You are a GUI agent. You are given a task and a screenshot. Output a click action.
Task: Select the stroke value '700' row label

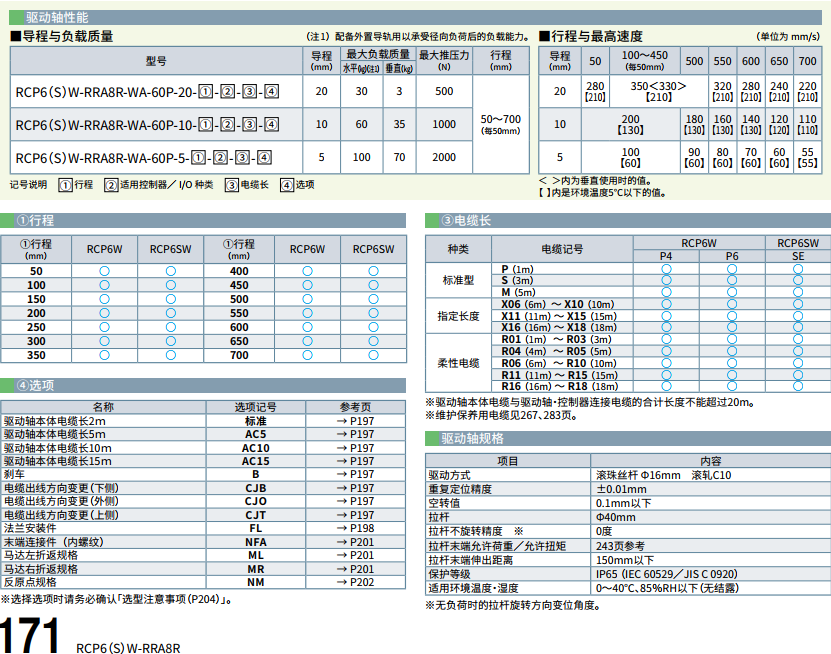239,355
